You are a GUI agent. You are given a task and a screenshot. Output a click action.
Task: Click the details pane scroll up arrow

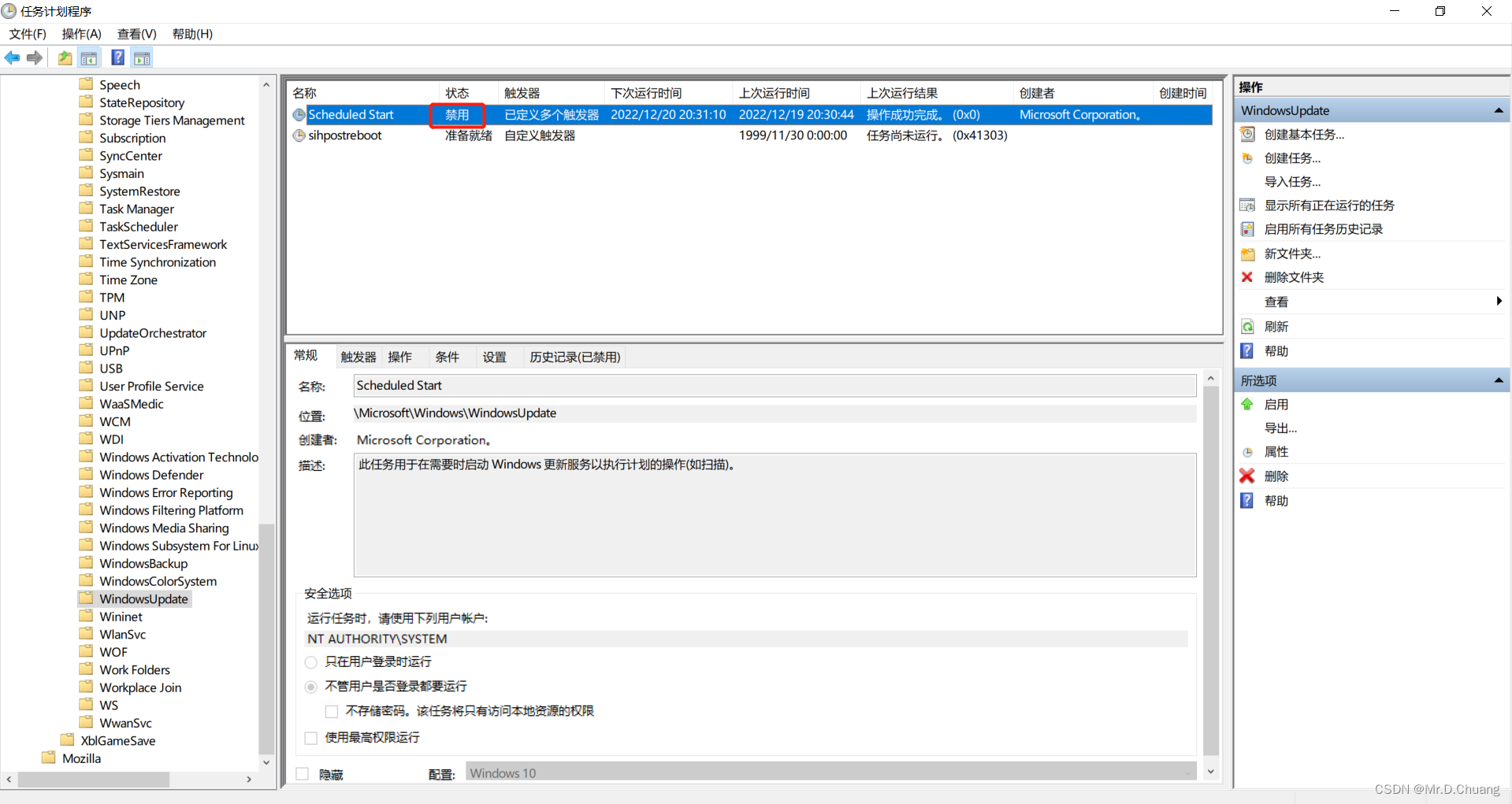pyautogui.click(x=1211, y=379)
